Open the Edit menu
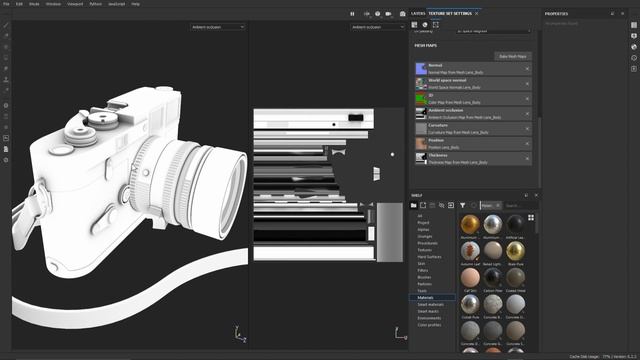Screen dimensions: 640x360 pyautogui.click(x=19, y=4)
